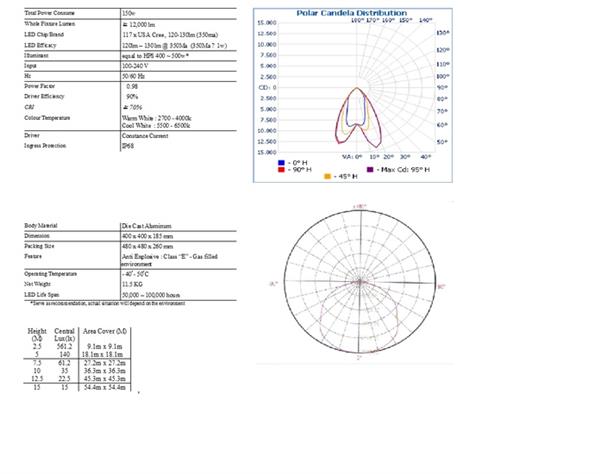The width and height of the screenshot is (600, 474).
Task: Select the '70%' CRI value
Action: coord(132,108)
